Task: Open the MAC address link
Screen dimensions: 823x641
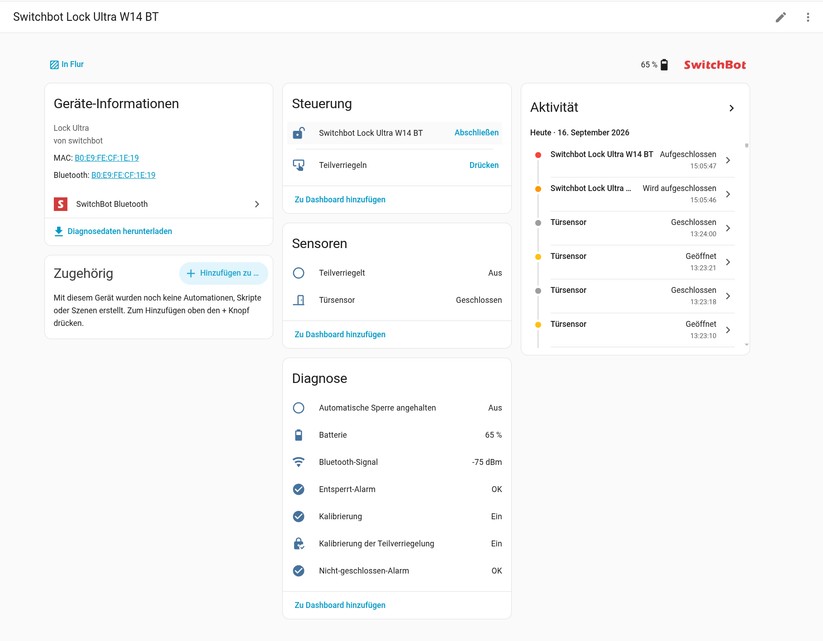Action: 107,157
